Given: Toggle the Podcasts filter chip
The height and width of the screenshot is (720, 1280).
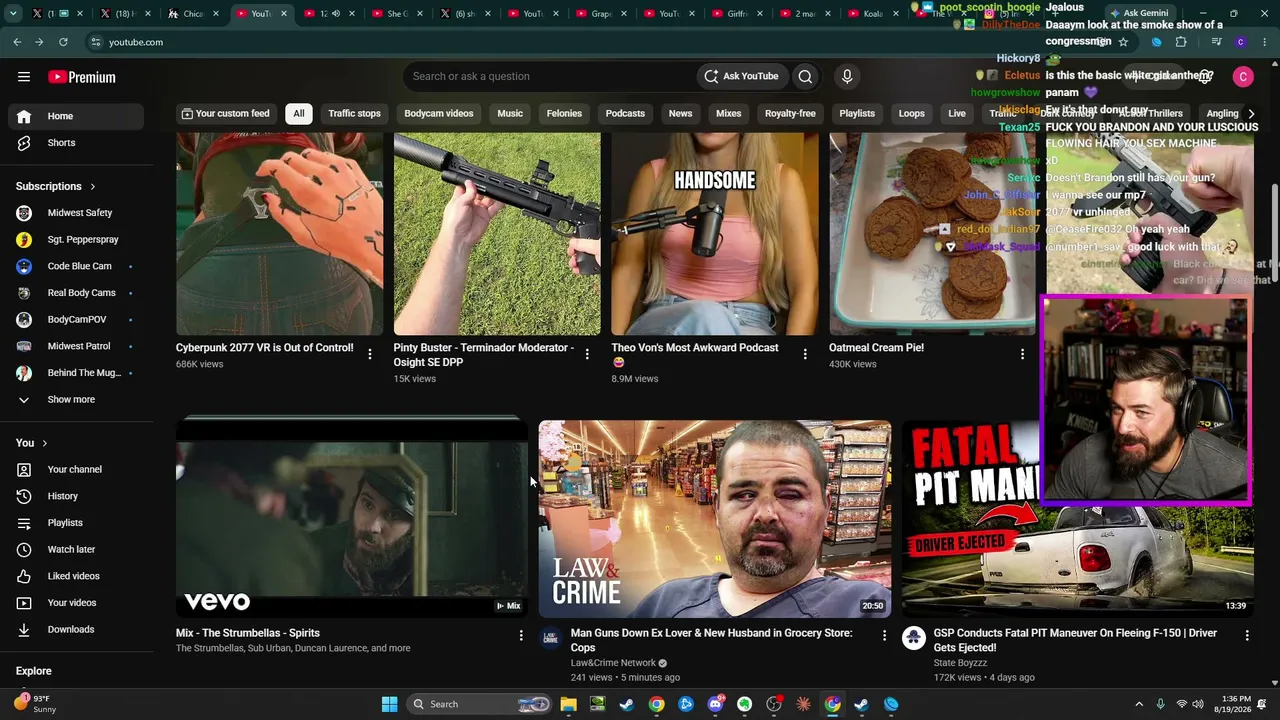Looking at the screenshot, I should tap(625, 113).
